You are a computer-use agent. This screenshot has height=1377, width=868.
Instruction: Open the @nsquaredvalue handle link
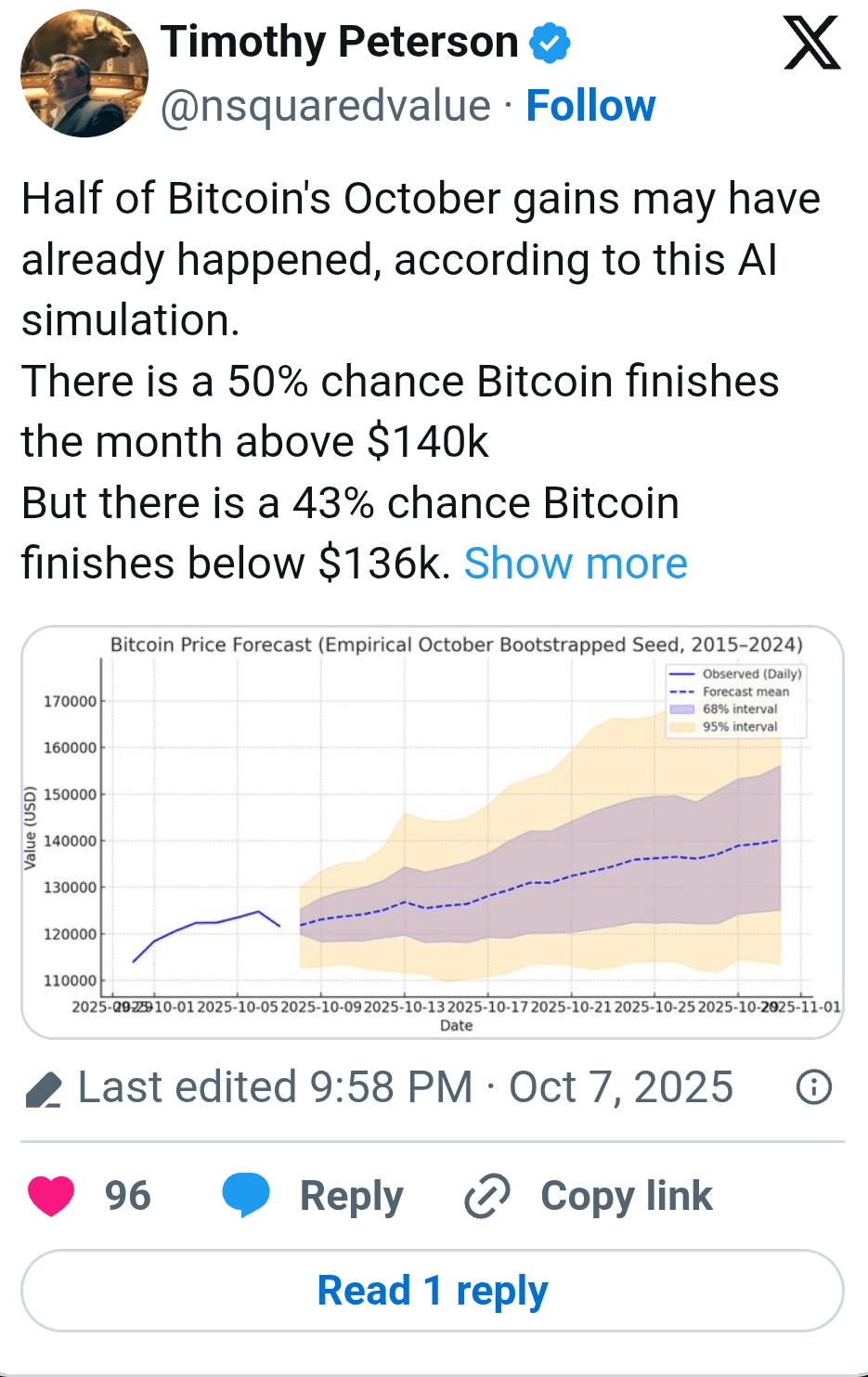[x=325, y=106]
